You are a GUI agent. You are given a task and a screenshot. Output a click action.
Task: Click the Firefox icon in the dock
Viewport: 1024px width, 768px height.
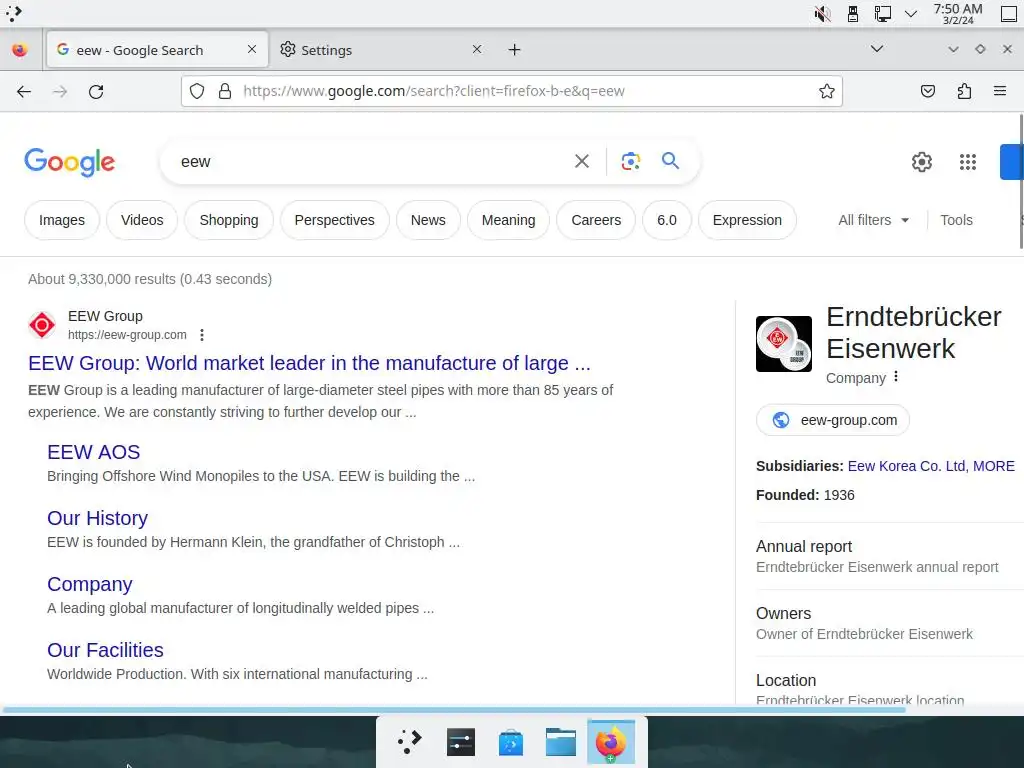click(611, 743)
